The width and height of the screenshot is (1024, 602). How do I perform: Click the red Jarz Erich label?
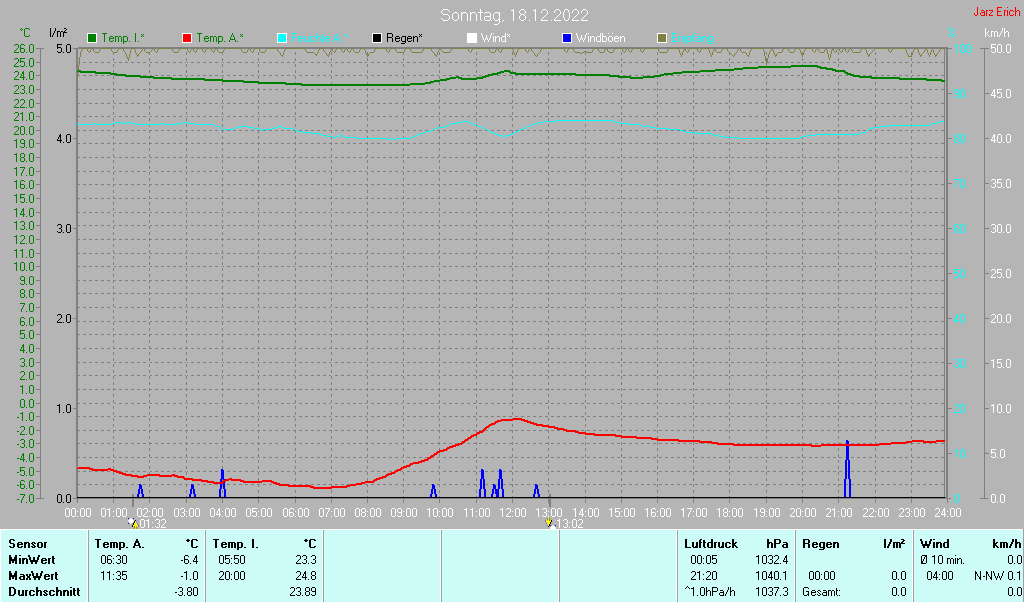(x=997, y=12)
